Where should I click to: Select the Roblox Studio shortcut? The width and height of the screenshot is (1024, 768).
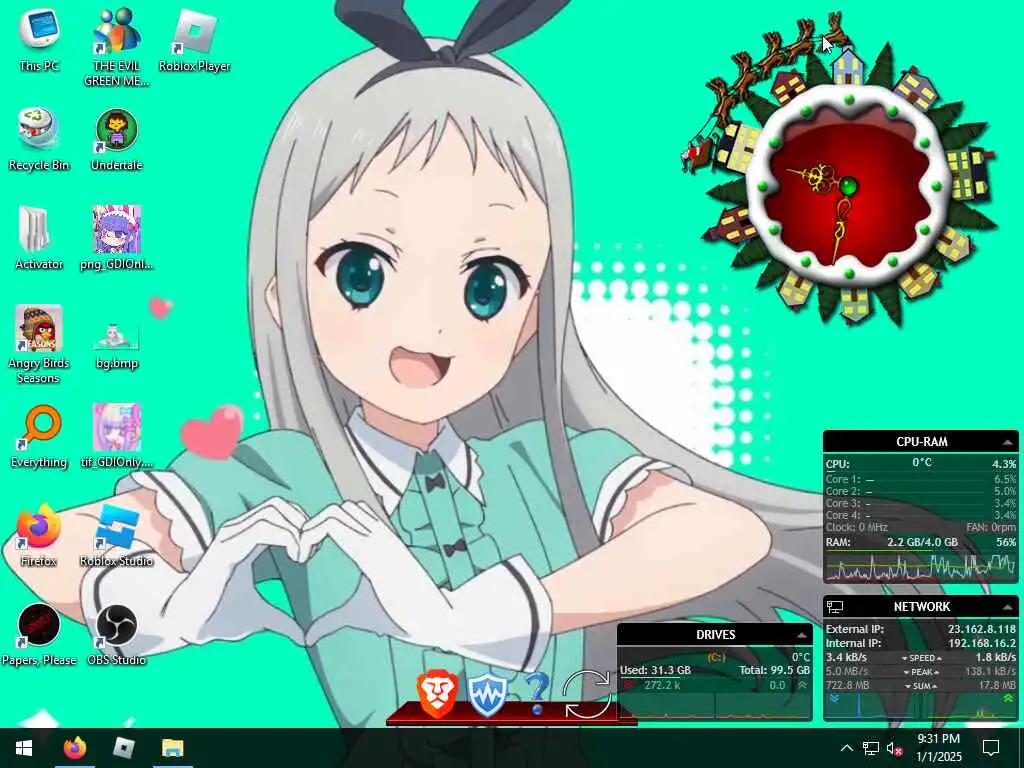point(116,536)
